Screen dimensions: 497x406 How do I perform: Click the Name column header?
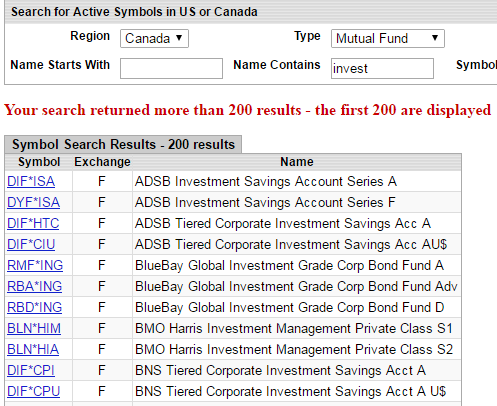coord(297,162)
